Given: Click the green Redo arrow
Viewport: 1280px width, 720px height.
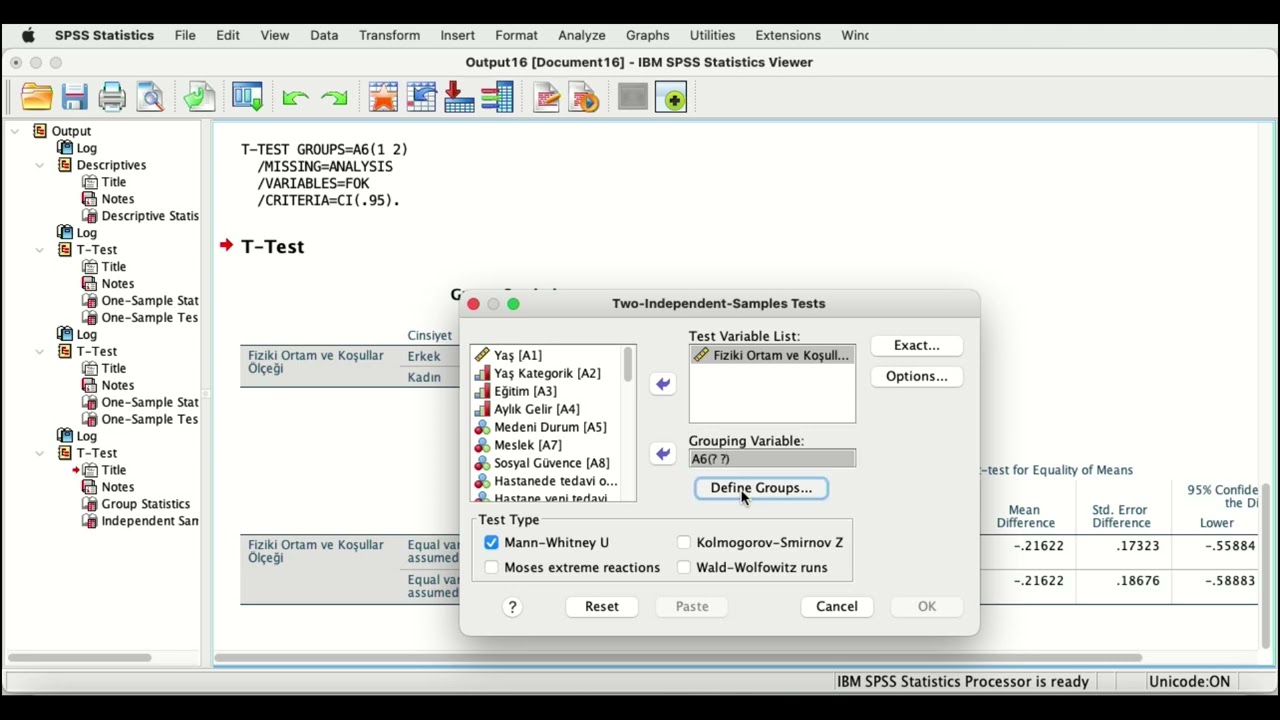Looking at the screenshot, I should (334, 98).
